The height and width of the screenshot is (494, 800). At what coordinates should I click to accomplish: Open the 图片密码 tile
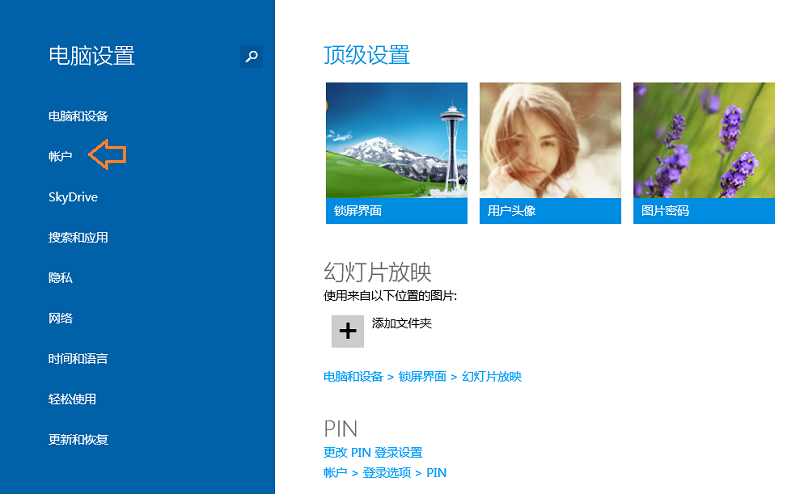pos(704,153)
